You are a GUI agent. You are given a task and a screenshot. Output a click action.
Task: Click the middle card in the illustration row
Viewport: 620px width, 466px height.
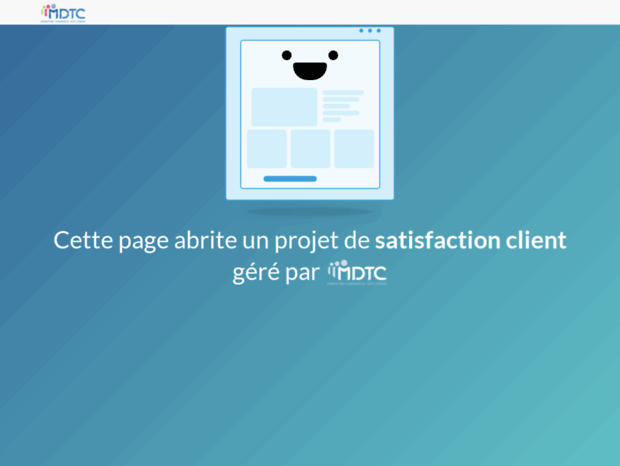[x=310, y=148]
